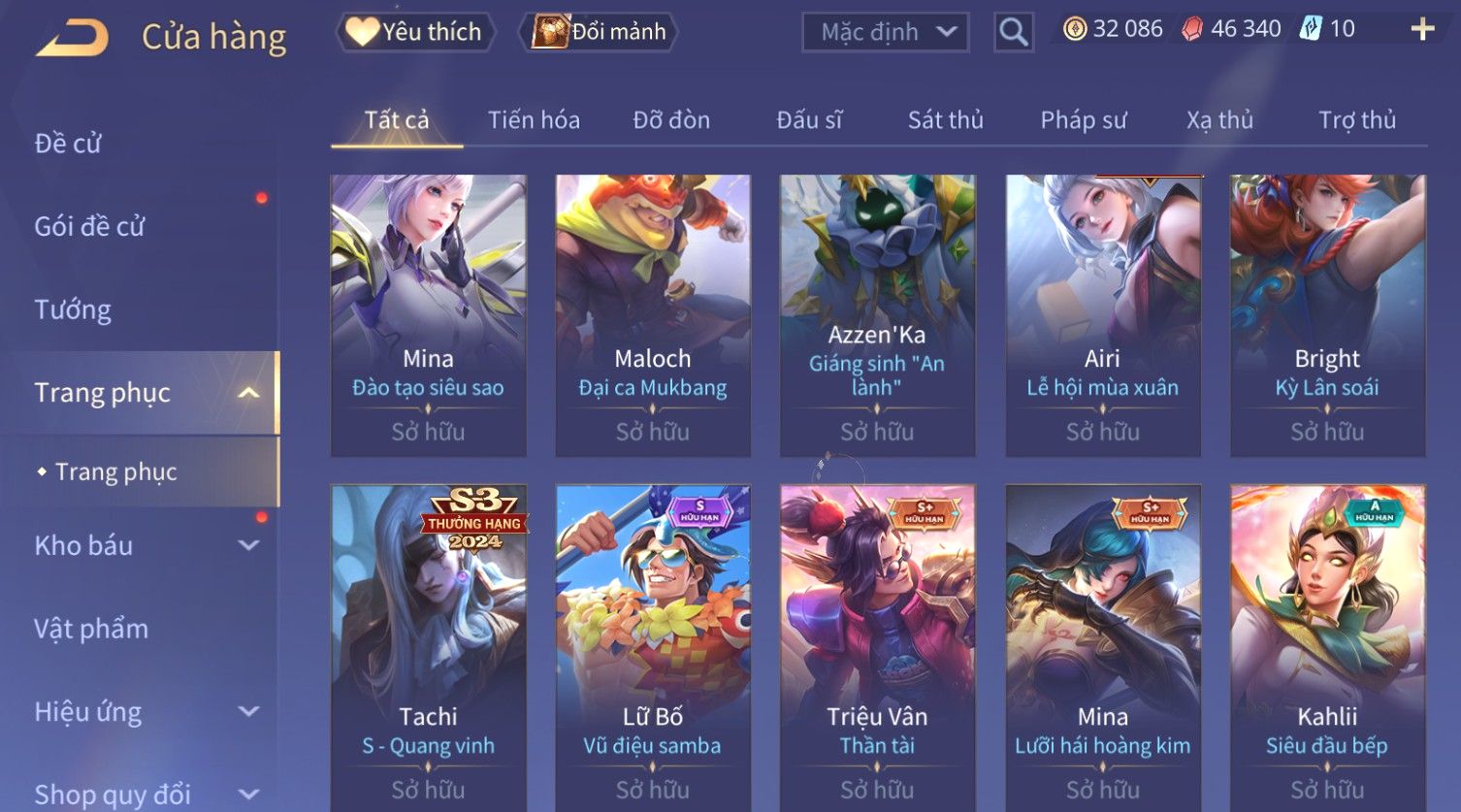Expand the Kho báu section
The height and width of the screenshot is (812, 1461).
click(248, 545)
